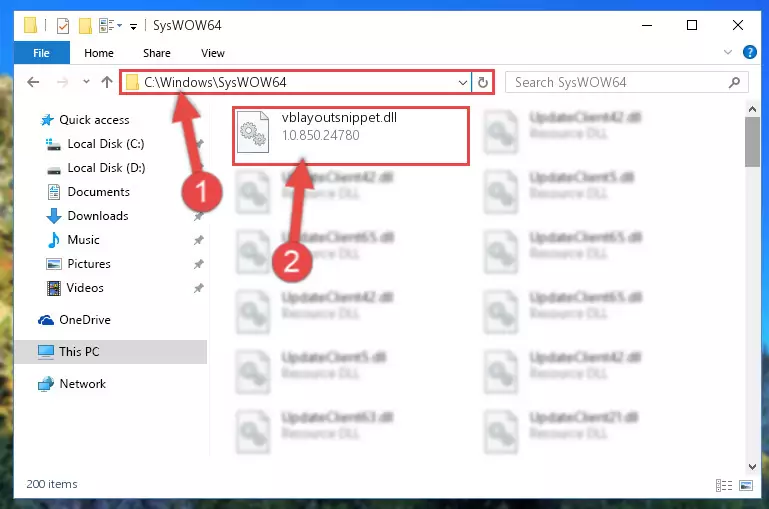Screen dimensions: 769x509
Task: Click the Pictures icon in sidebar
Action: tap(53, 264)
